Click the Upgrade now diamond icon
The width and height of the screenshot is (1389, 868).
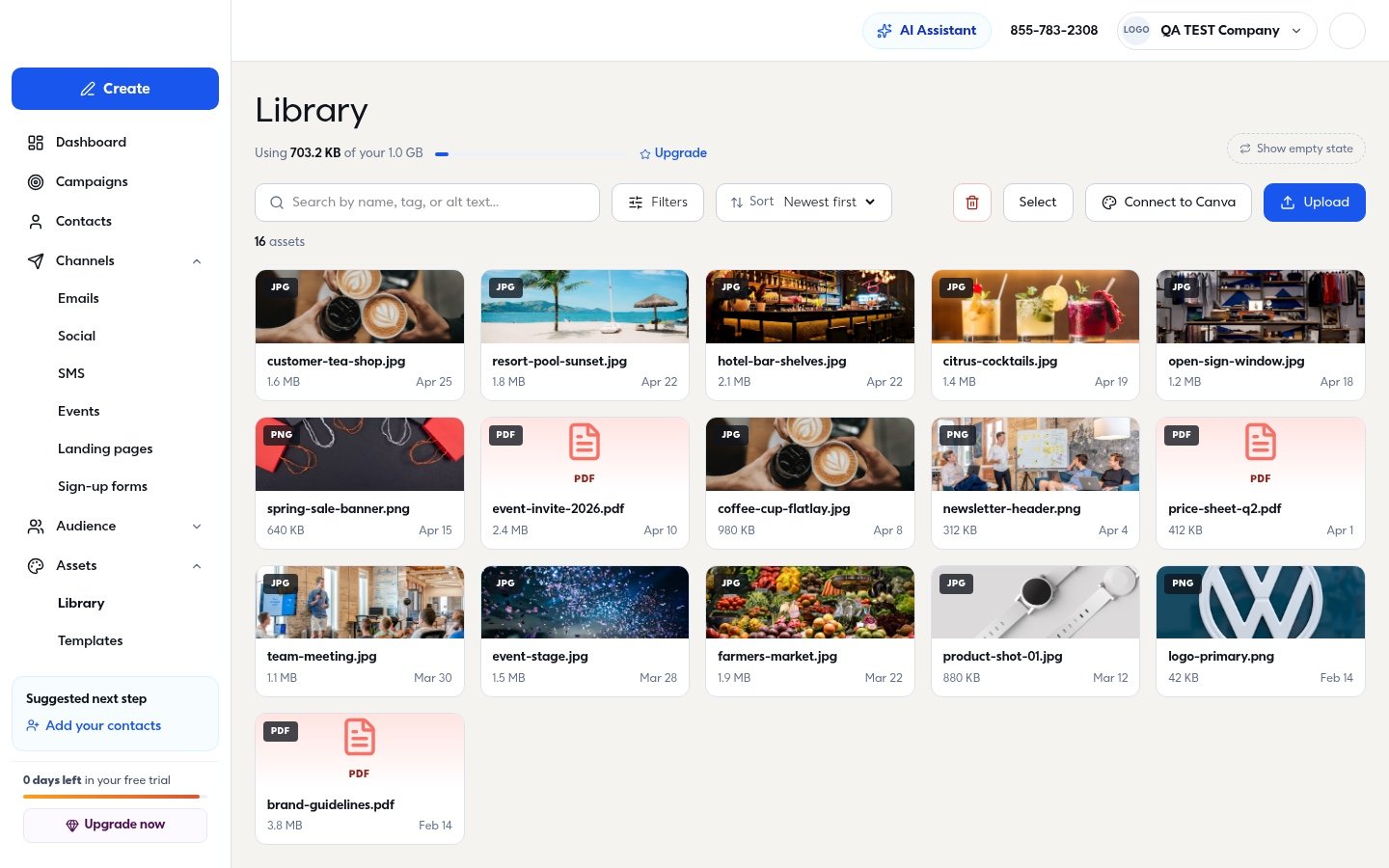tap(72, 826)
